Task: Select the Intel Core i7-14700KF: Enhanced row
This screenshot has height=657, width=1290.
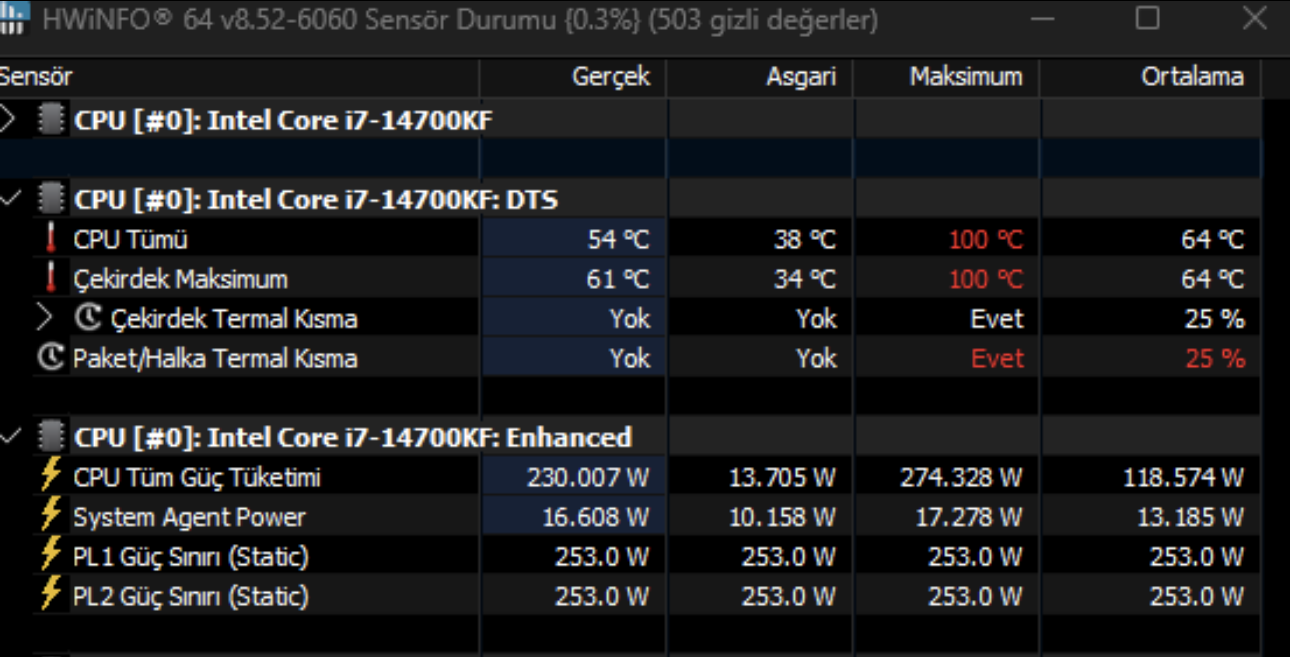Action: tap(353, 437)
